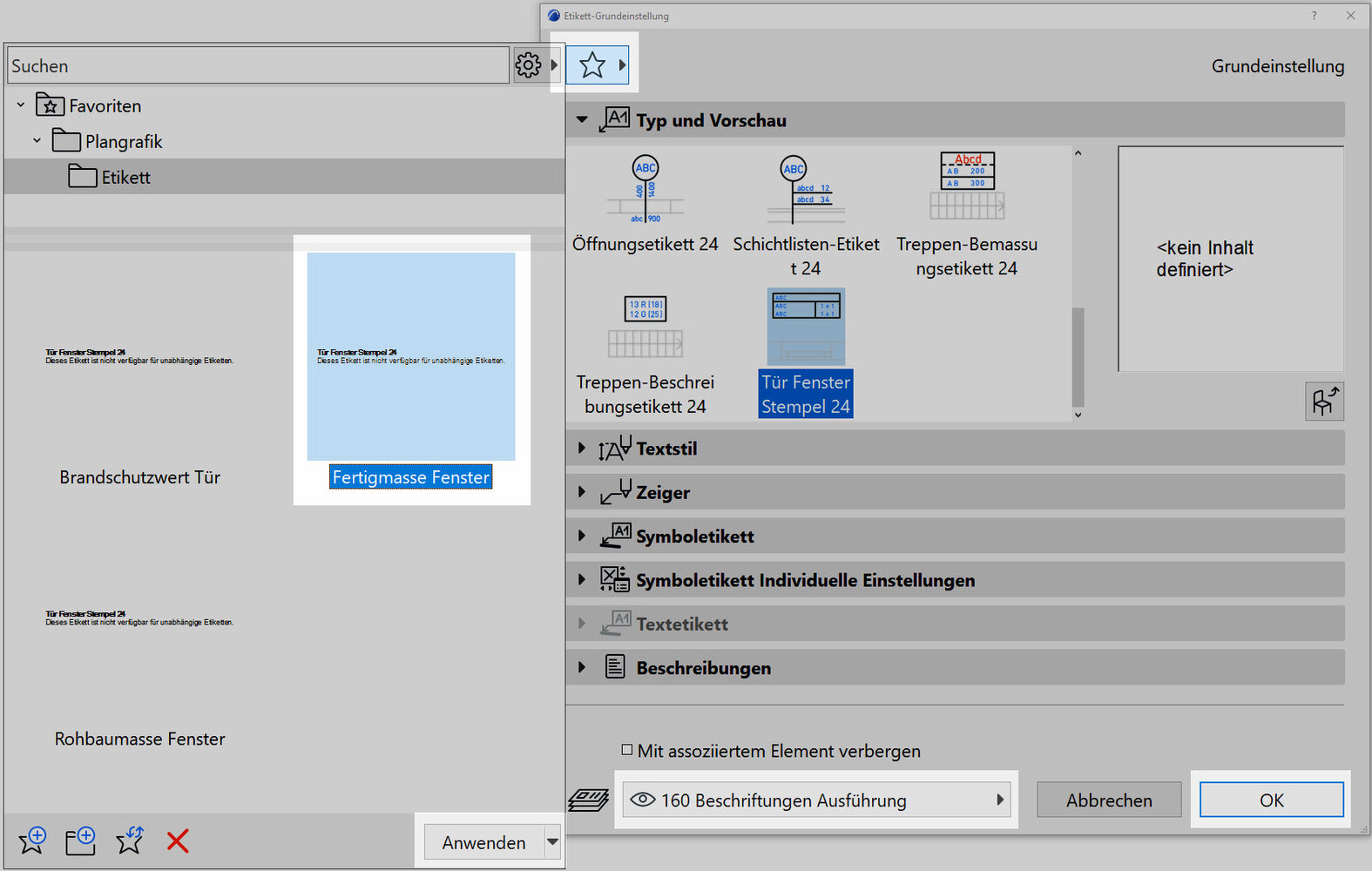1372x871 pixels.
Task: Click the favorites star button
Action: click(x=592, y=65)
